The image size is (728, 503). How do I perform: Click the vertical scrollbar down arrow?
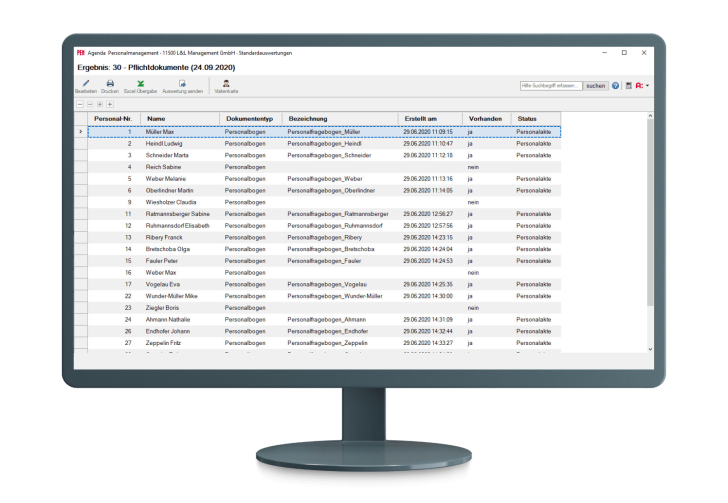click(650, 349)
